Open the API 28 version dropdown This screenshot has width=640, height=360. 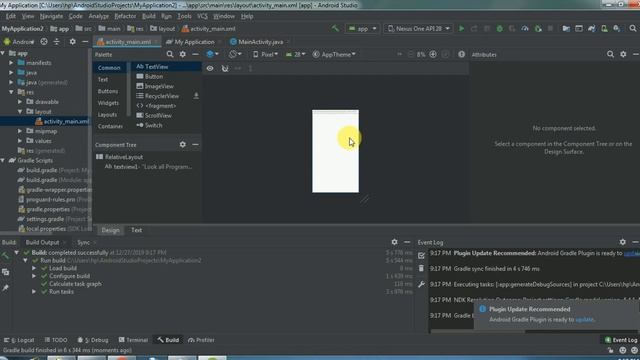[x=296, y=54]
